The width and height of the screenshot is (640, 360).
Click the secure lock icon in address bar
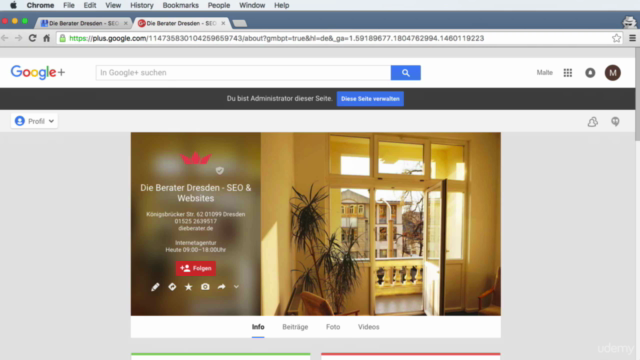point(62,38)
